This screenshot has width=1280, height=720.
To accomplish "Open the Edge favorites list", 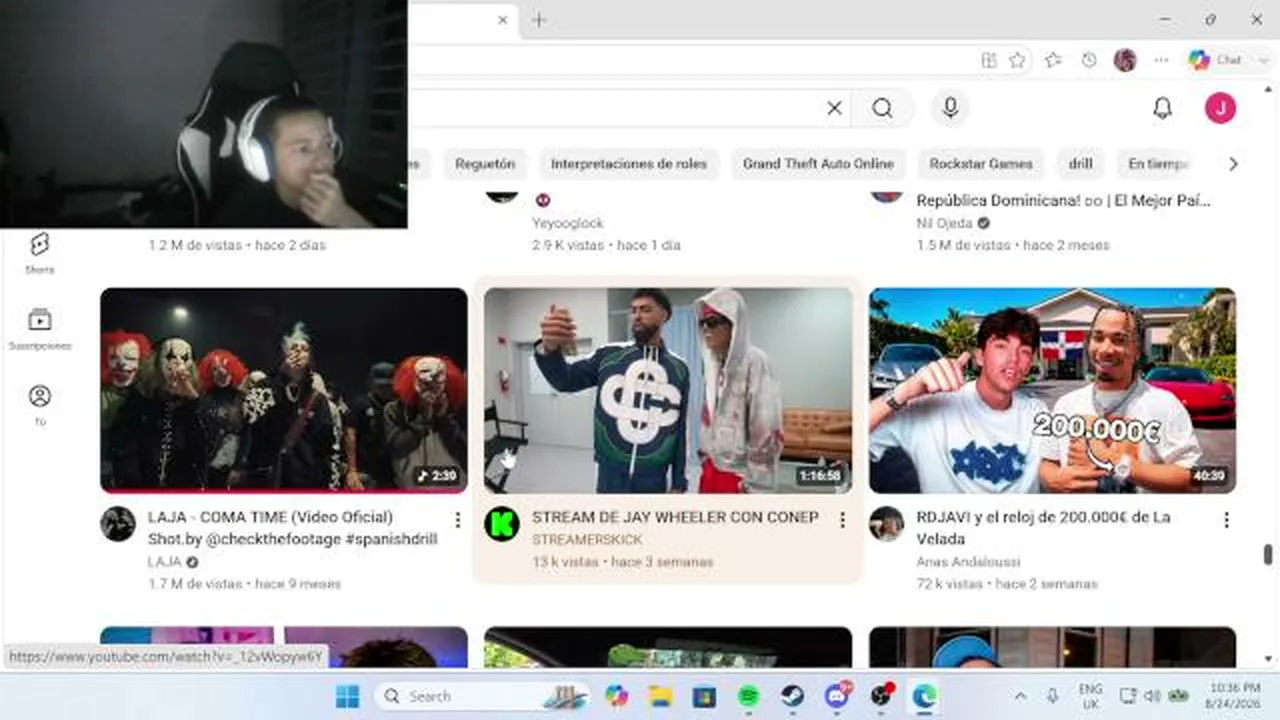I will [1053, 60].
